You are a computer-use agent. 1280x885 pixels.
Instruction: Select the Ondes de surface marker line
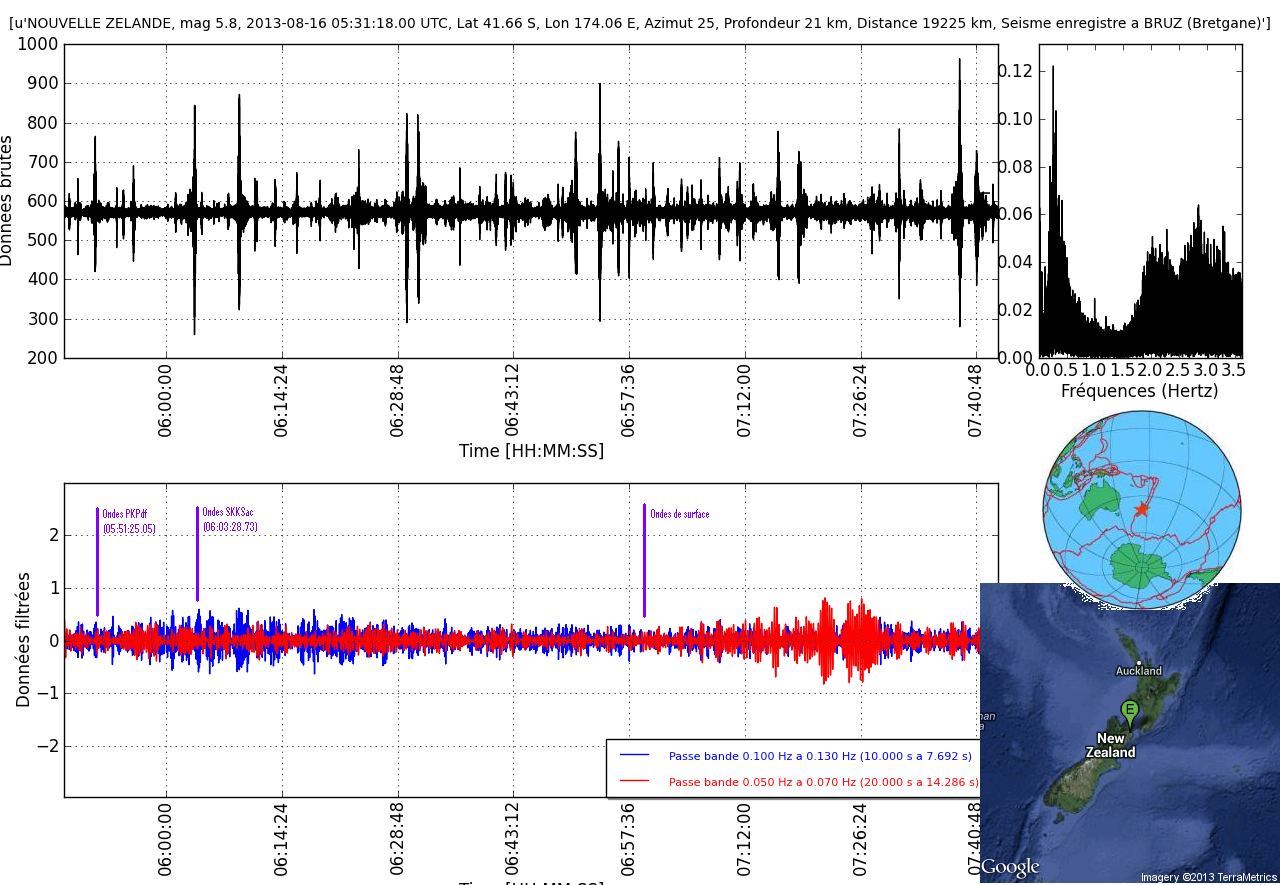click(644, 560)
